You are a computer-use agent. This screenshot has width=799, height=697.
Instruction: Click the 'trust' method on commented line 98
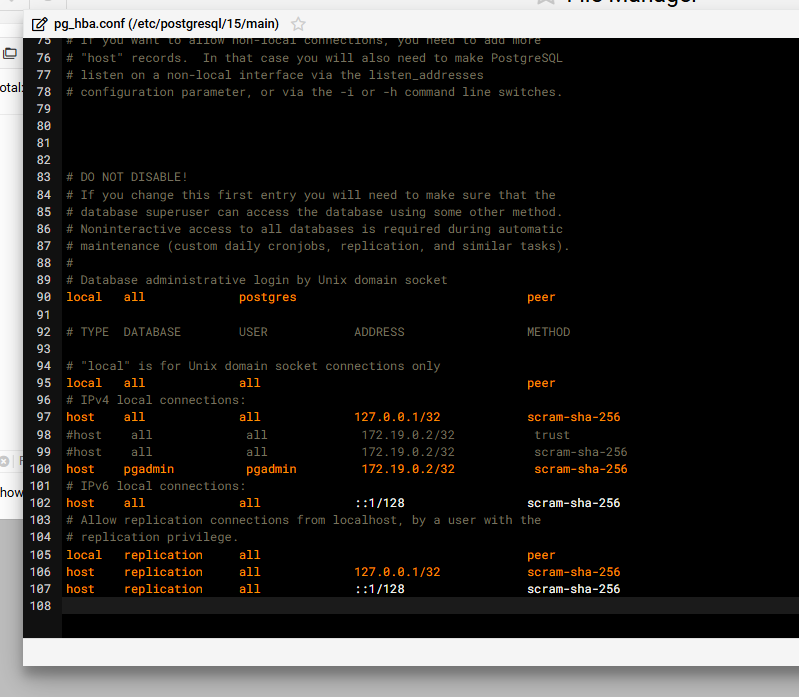point(552,435)
